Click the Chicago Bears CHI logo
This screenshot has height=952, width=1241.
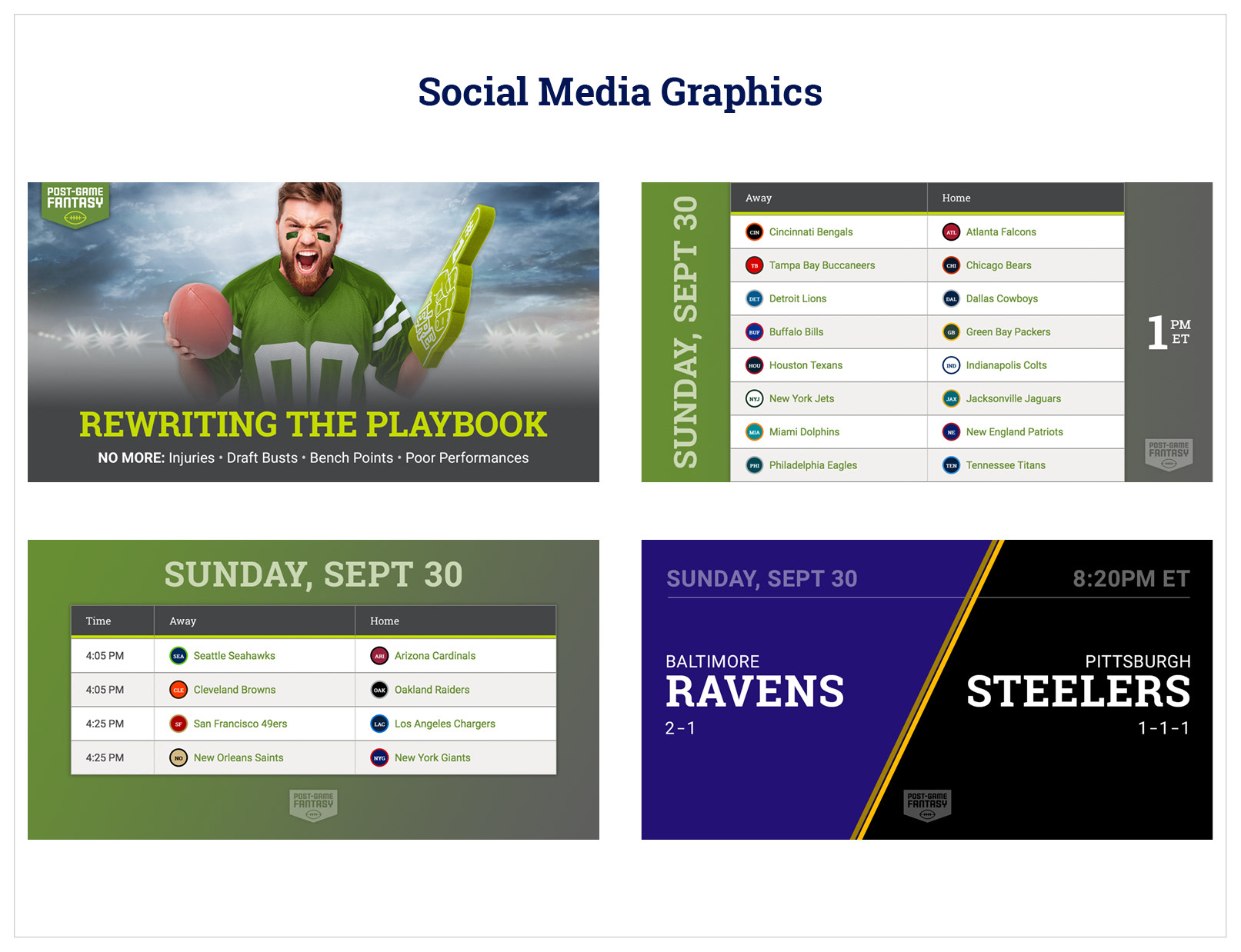[951, 265]
